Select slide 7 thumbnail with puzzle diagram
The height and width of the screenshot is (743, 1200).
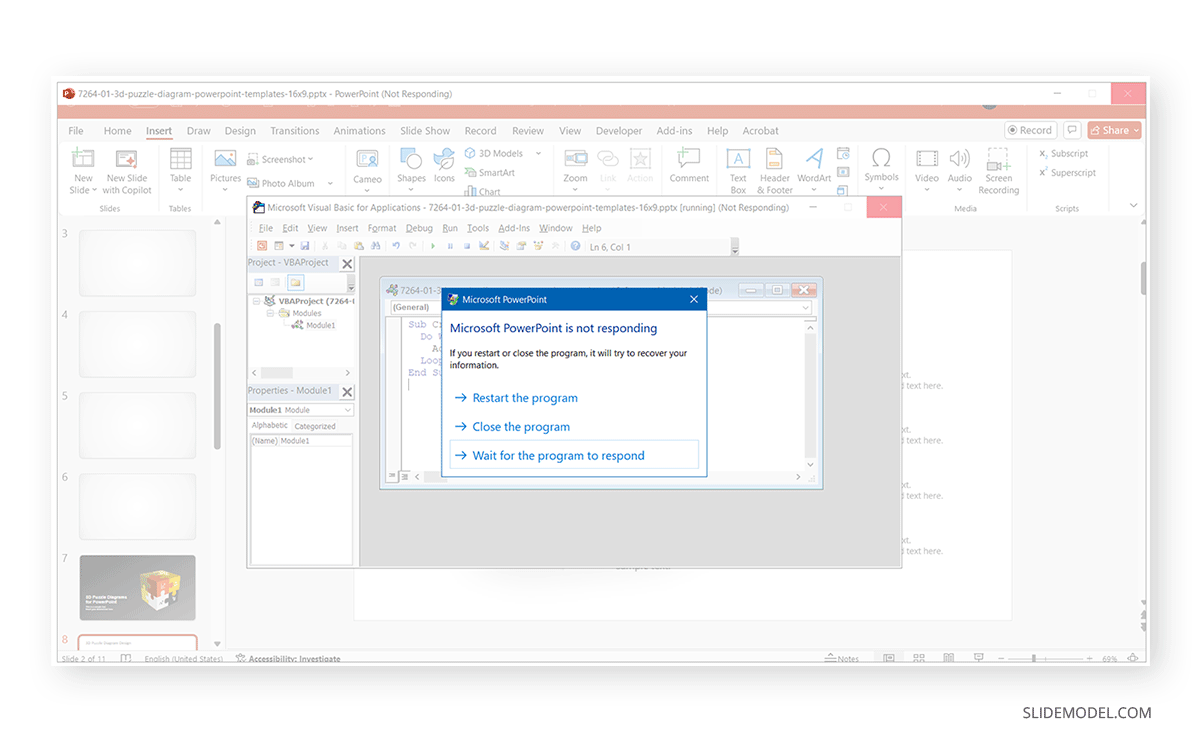click(137, 588)
